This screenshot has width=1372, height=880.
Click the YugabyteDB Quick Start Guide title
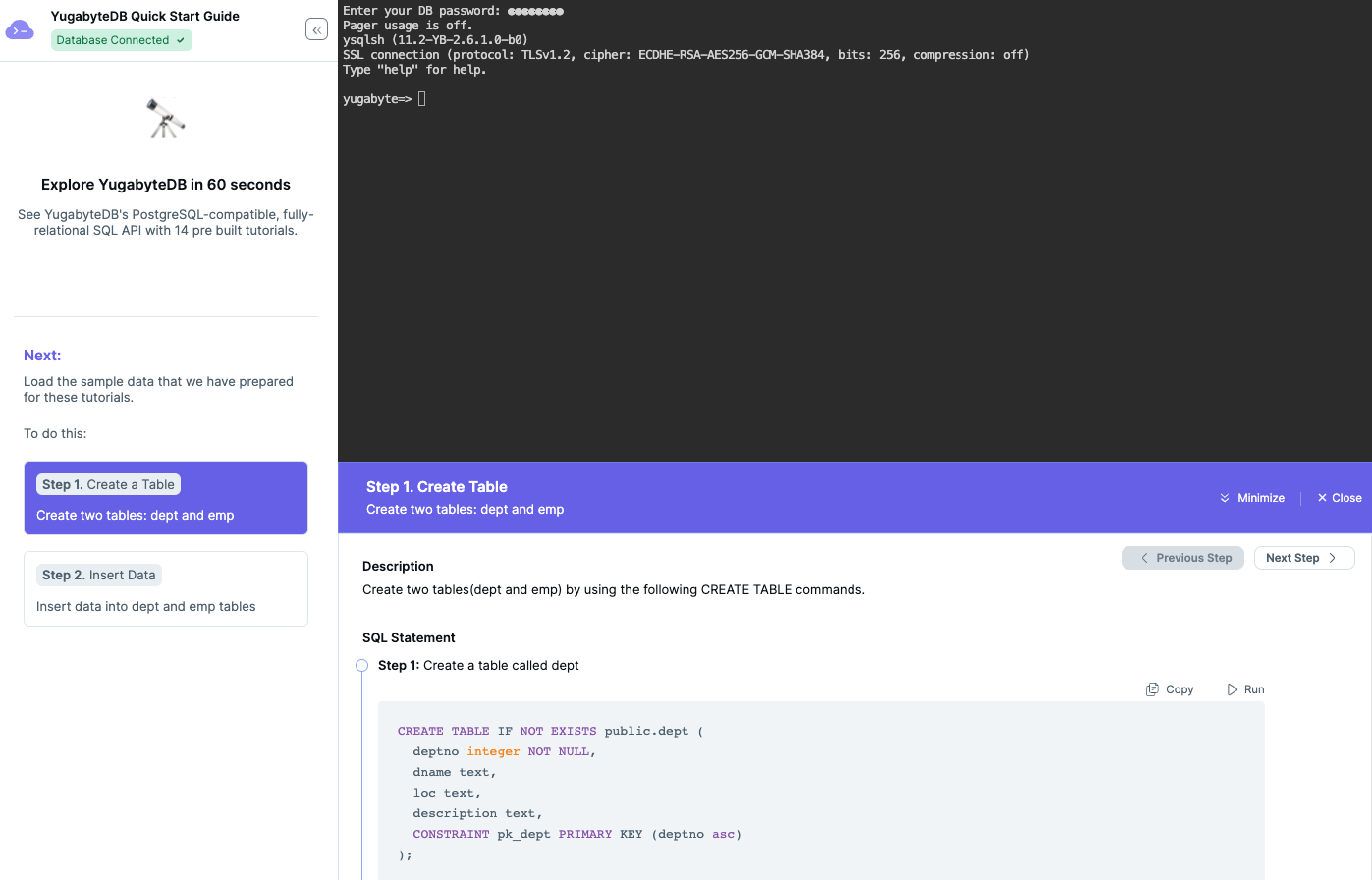pos(145,16)
